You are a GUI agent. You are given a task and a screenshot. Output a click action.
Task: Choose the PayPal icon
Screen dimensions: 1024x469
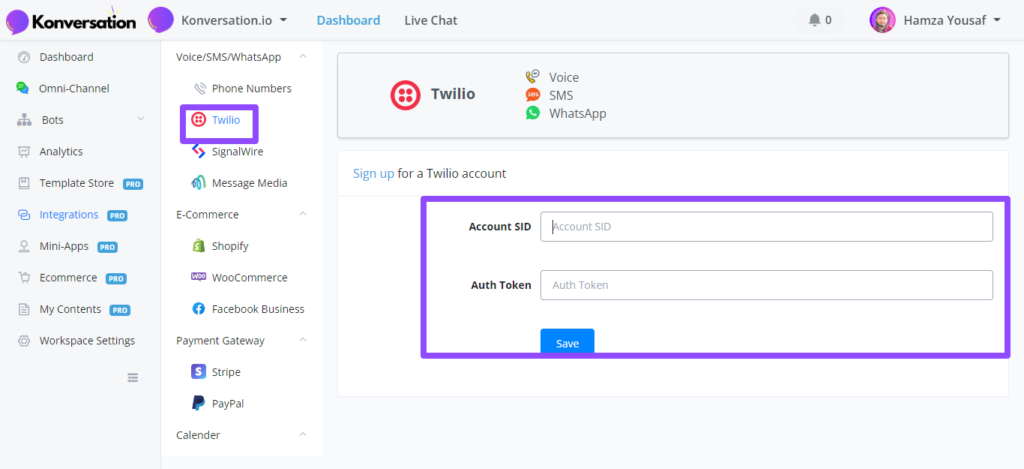199,403
